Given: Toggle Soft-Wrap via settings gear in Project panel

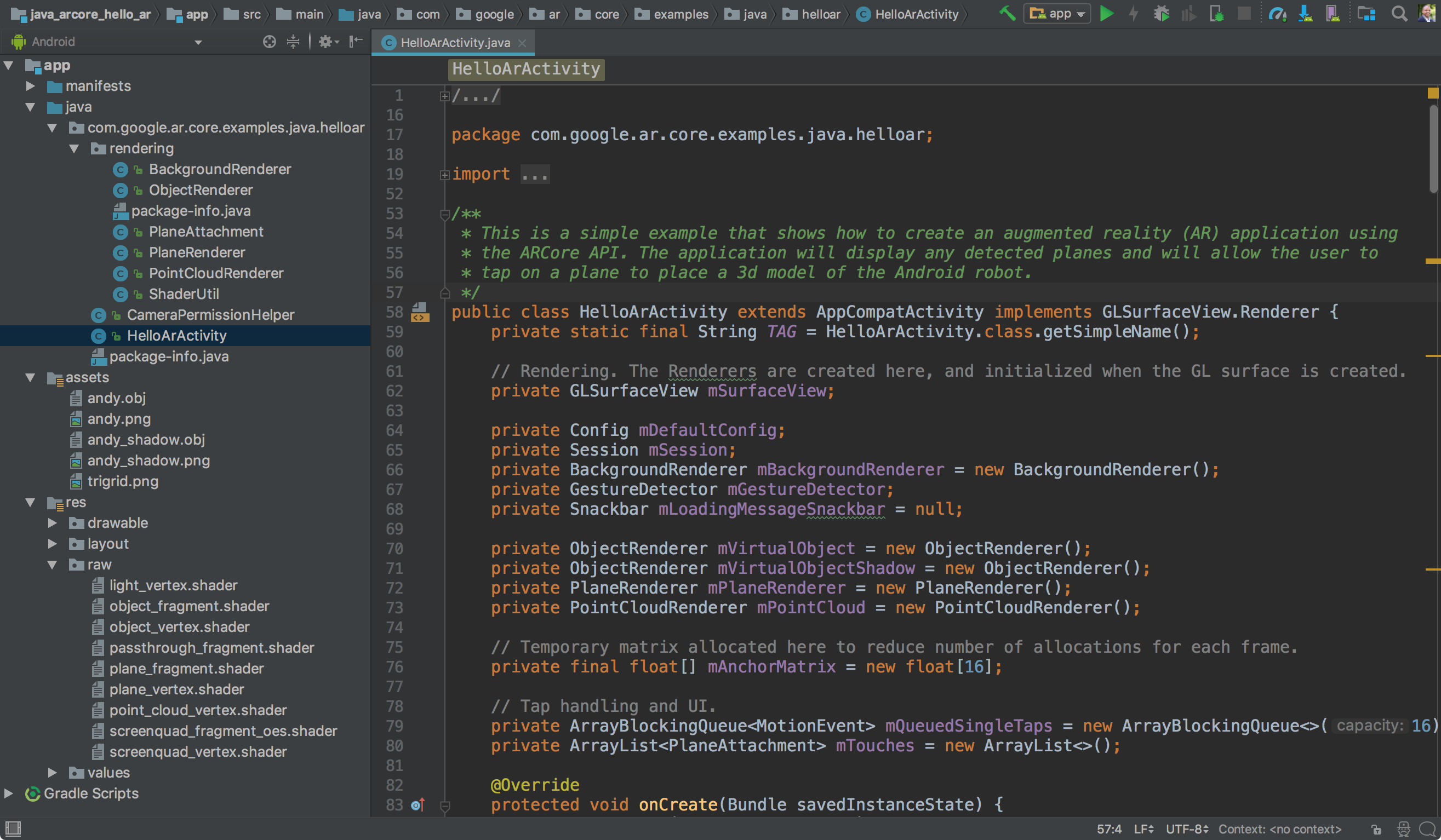Looking at the screenshot, I should (x=326, y=41).
